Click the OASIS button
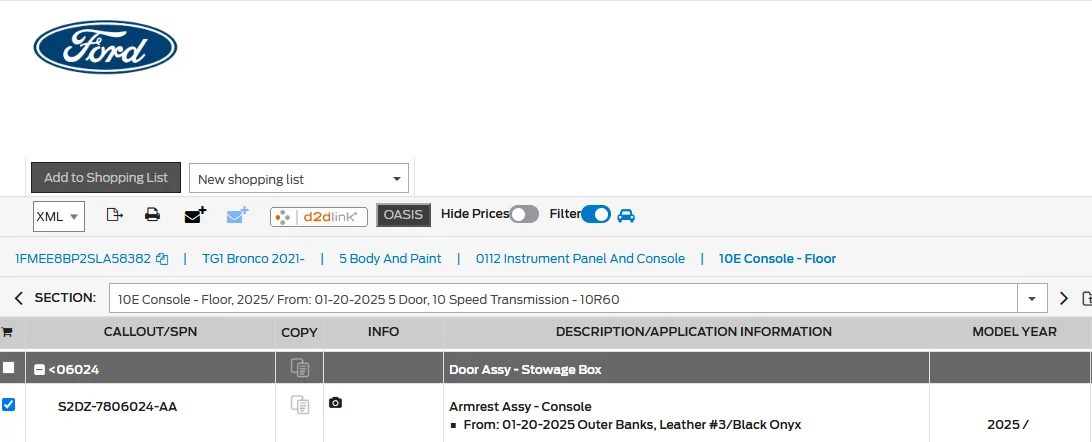Screen dimensions: 1092x442 tap(403, 215)
